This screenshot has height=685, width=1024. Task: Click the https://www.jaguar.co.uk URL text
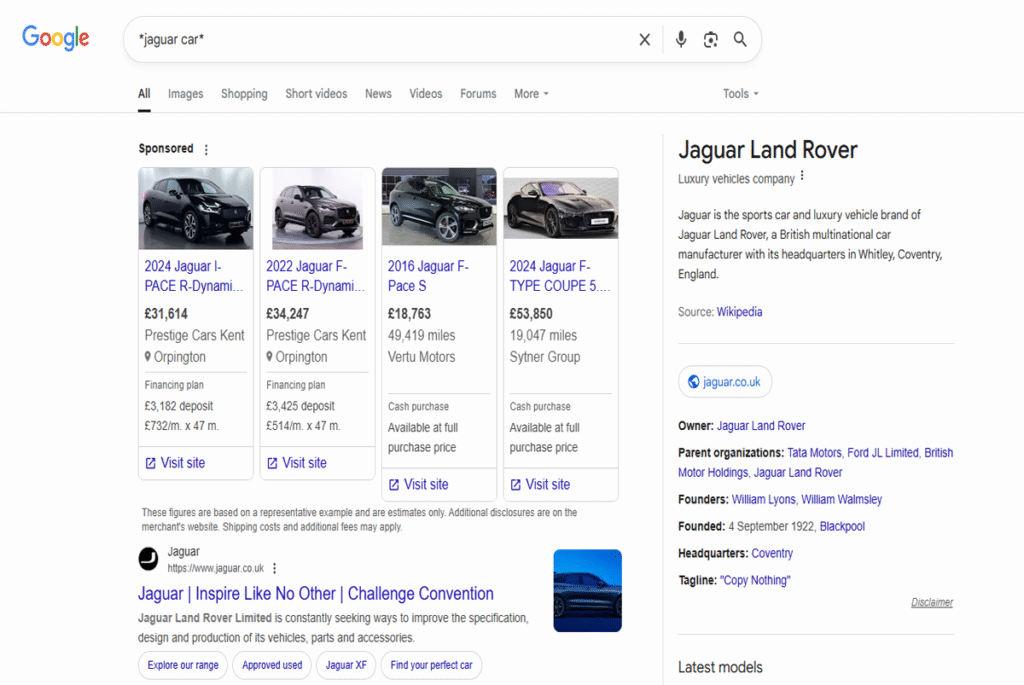216,569
